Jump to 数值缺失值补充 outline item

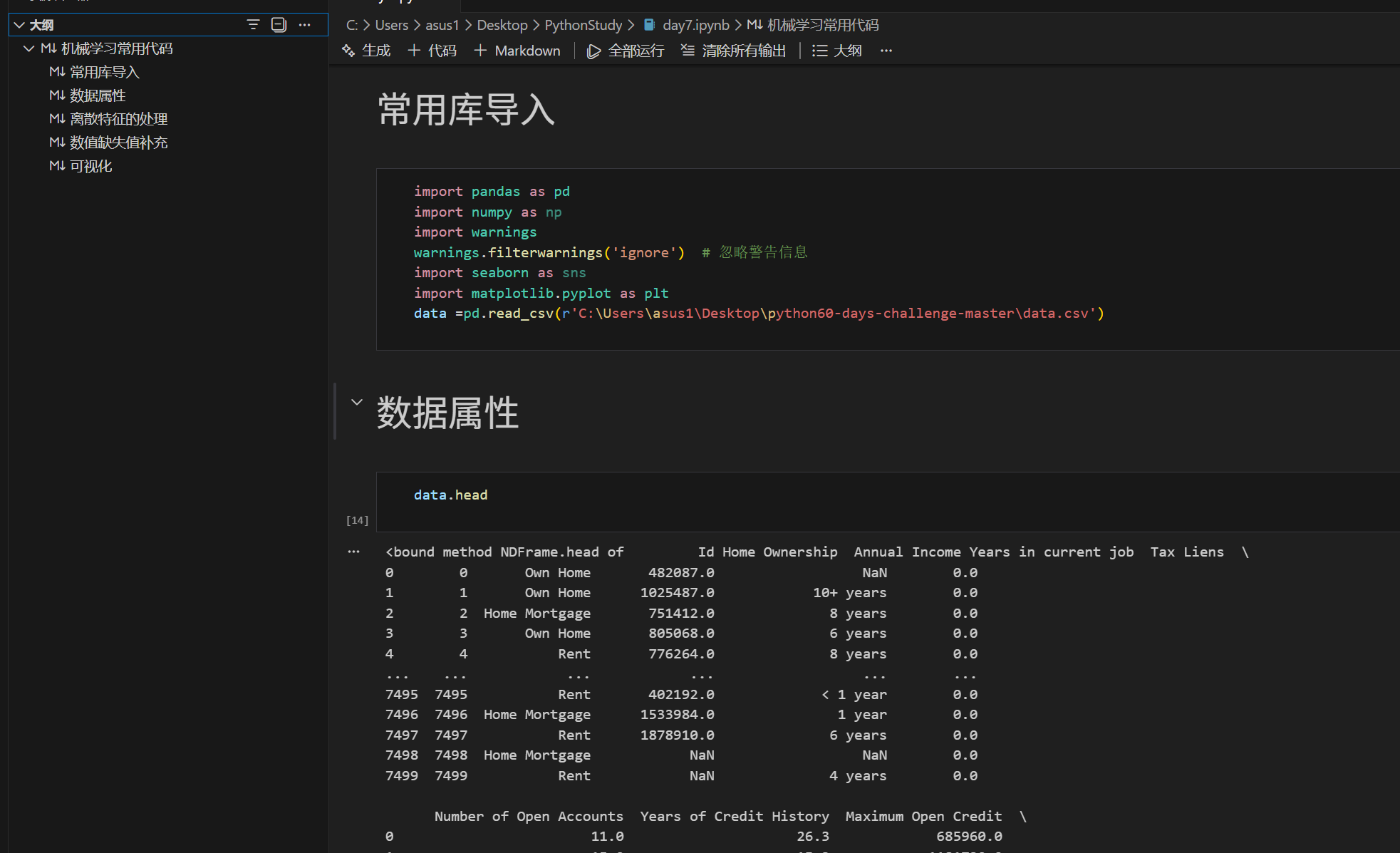(x=118, y=142)
